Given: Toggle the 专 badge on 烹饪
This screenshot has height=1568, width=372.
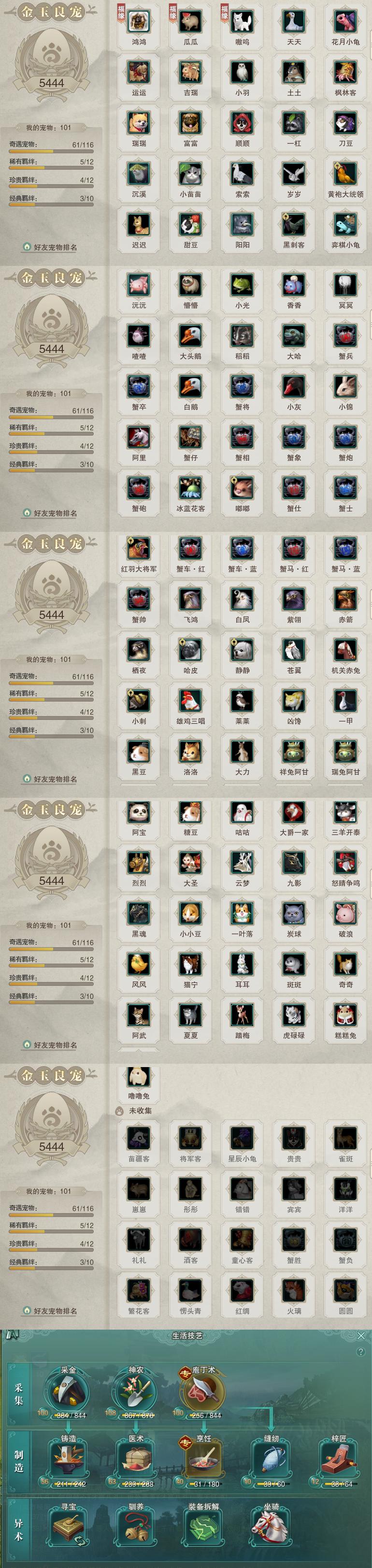Looking at the screenshot, I should (x=184, y=1443).
